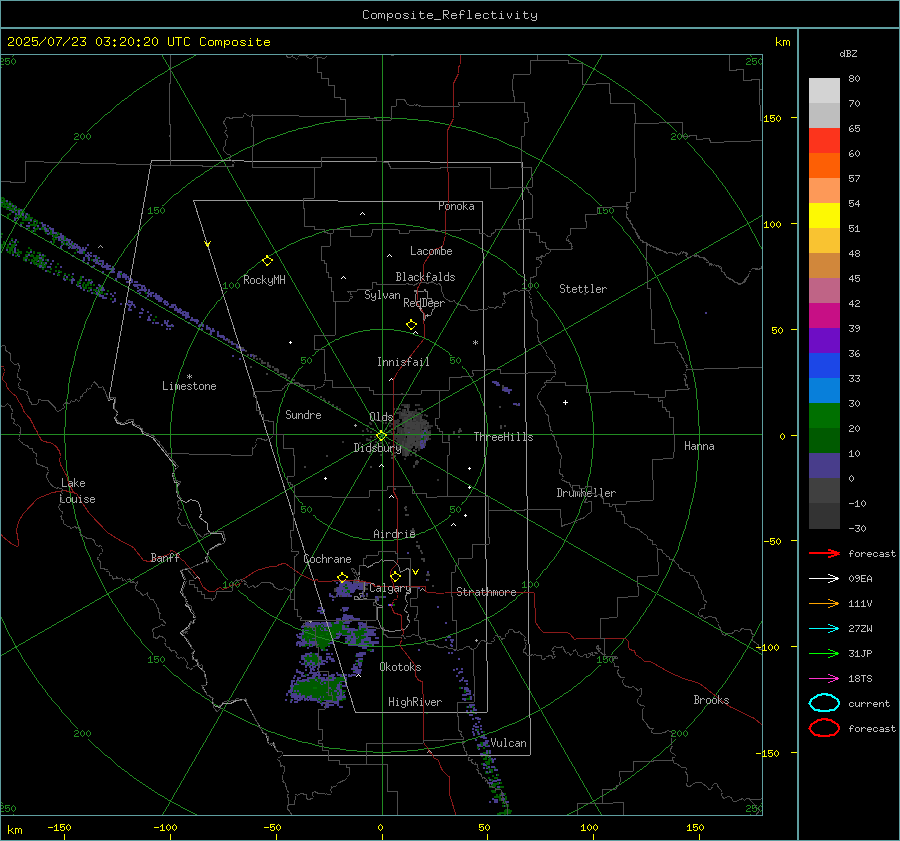Select the indigo swatch below 10 dBZ
Screen dimensions: 900x841
click(x=824, y=465)
